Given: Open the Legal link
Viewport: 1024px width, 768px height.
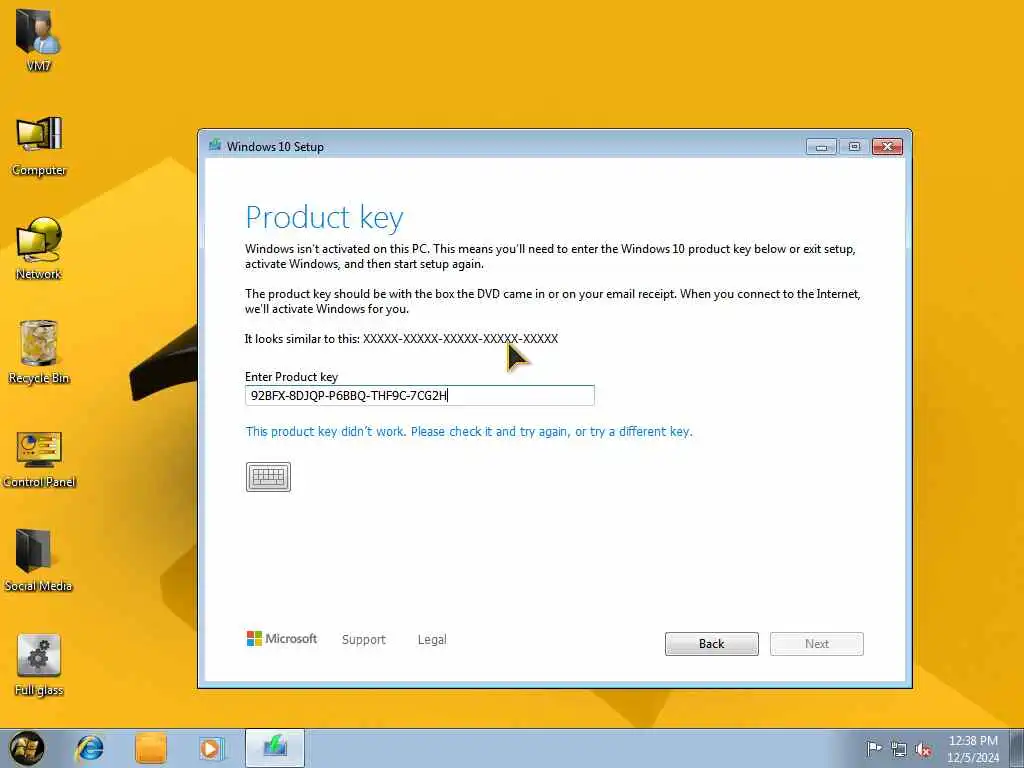Looking at the screenshot, I should point(432,640).
